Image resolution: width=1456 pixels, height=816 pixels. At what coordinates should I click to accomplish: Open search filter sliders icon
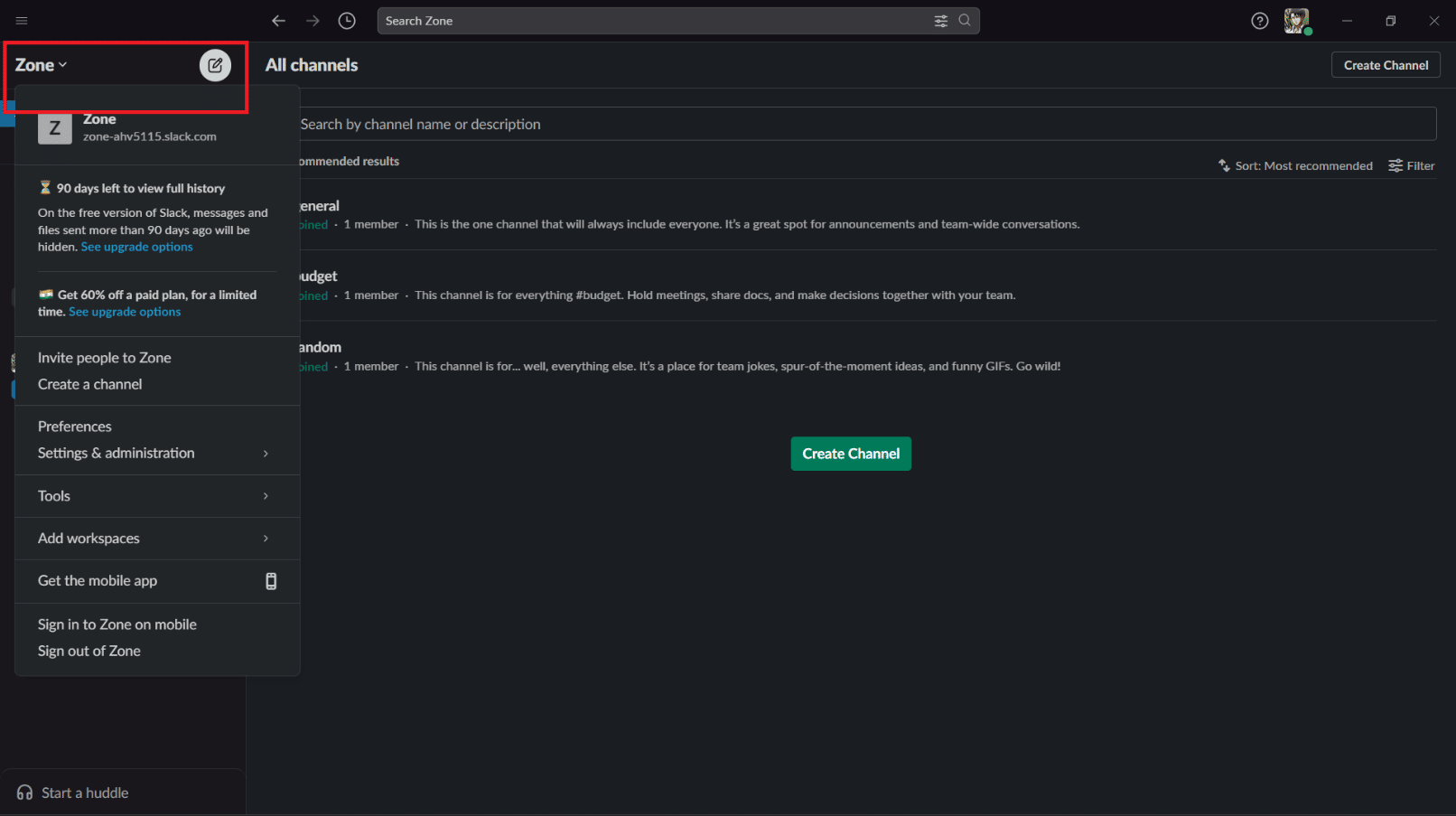coord(940,21)
